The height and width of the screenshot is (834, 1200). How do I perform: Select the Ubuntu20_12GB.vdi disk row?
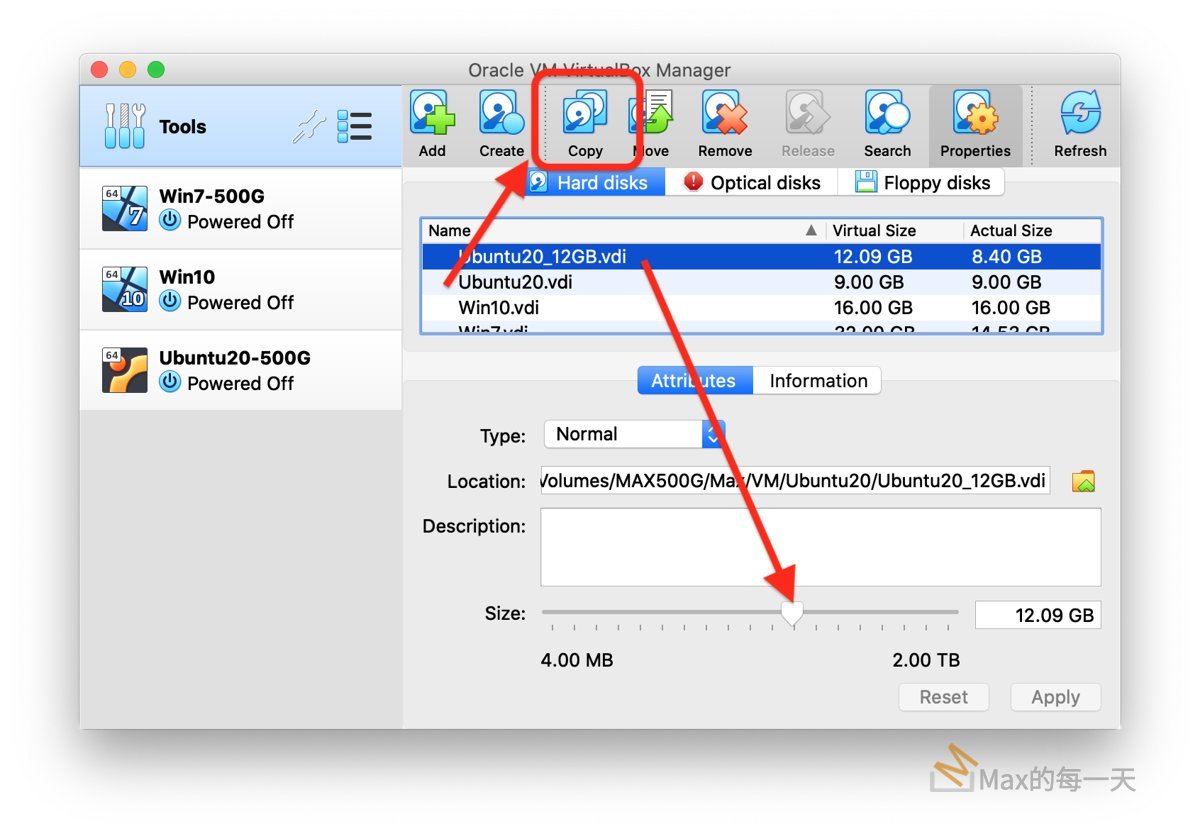tap(762, 257)
